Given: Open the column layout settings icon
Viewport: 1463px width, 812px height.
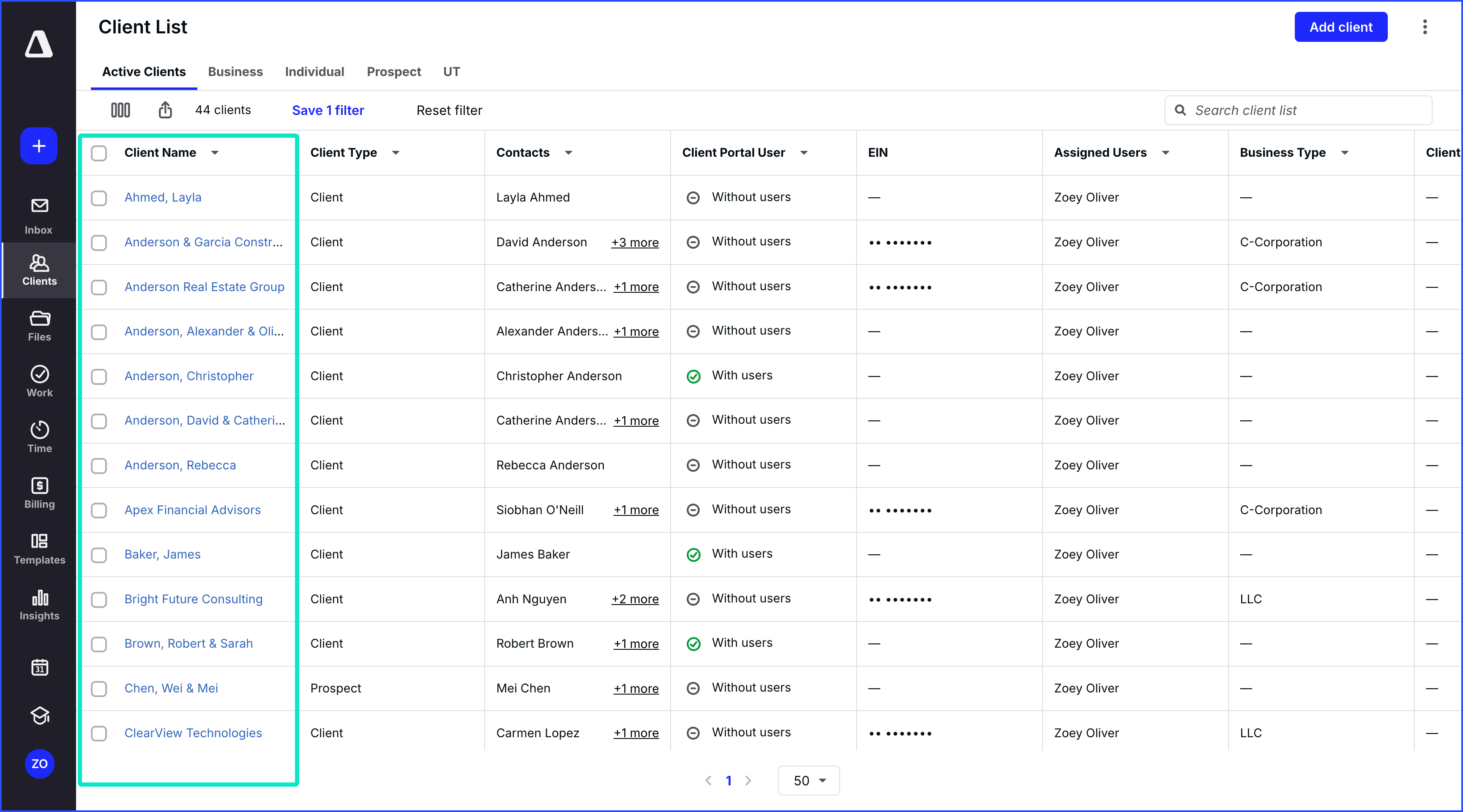Looking at the screenshot, I should click(120, 109).
